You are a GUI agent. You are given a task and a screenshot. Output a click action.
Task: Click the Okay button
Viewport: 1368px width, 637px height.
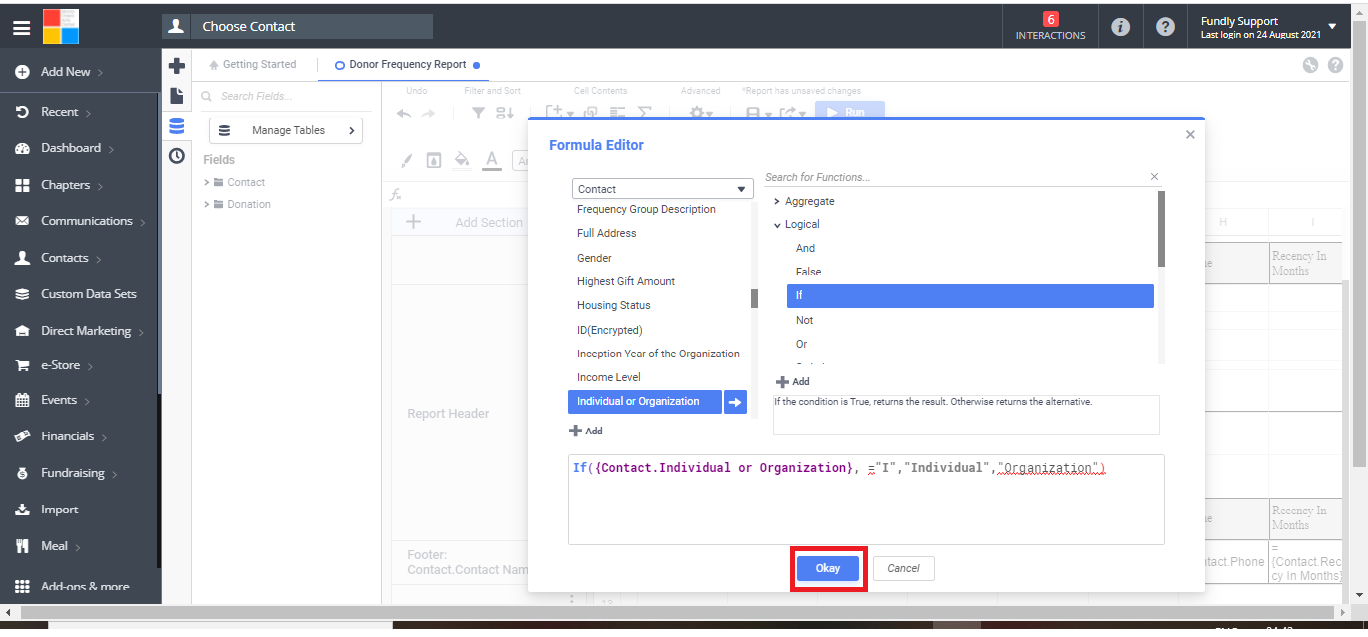coord(828,568)
